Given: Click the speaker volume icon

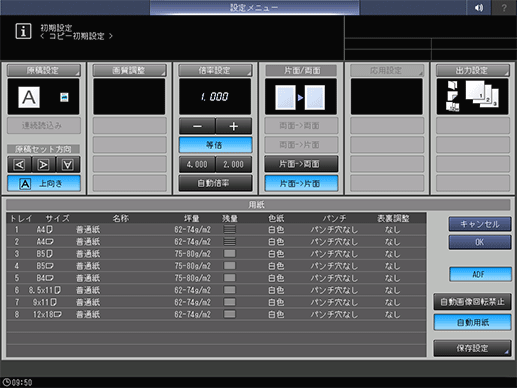Looking at the screenshot, I should point(478,7).
